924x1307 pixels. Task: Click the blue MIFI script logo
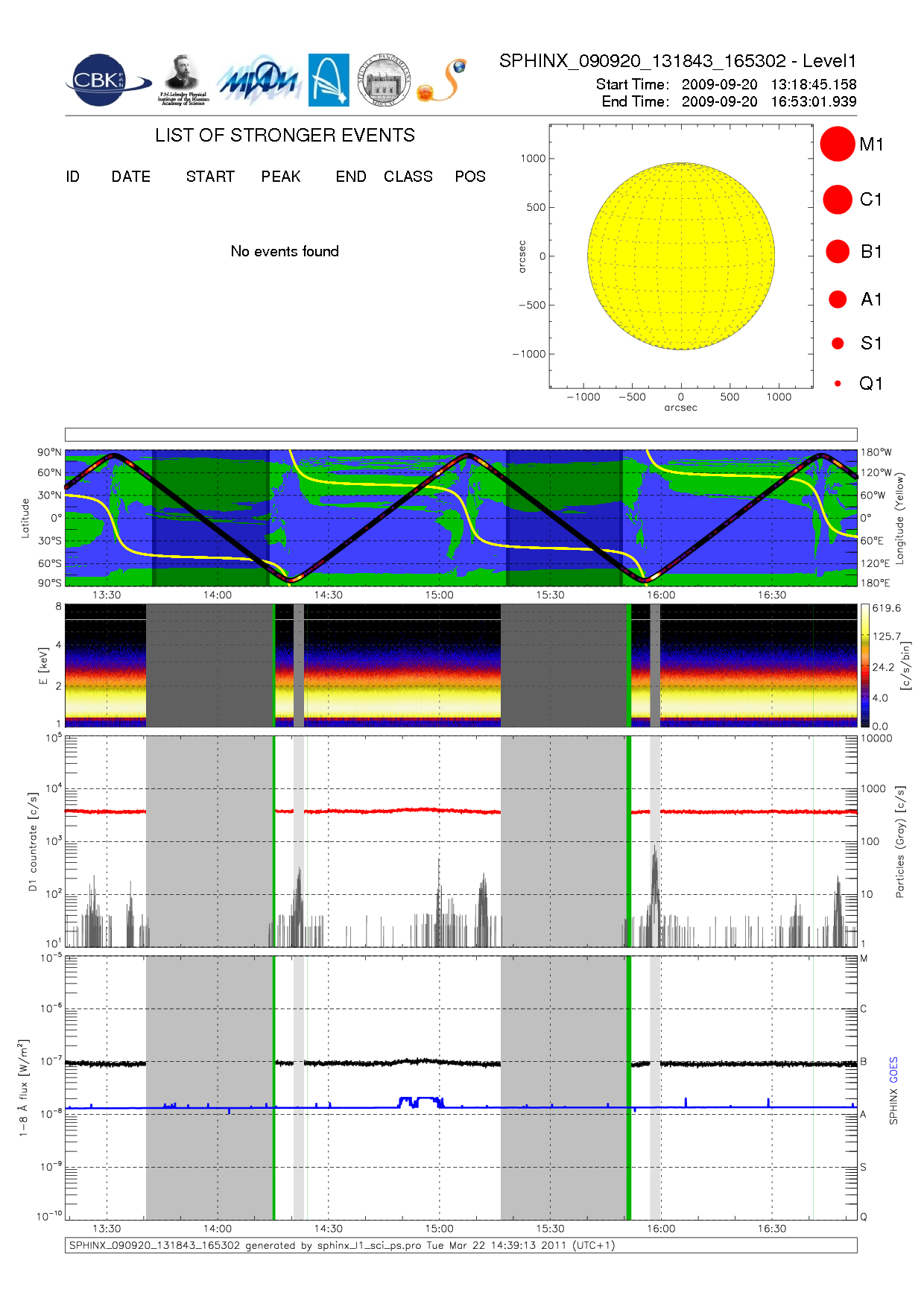click(258, 81)
